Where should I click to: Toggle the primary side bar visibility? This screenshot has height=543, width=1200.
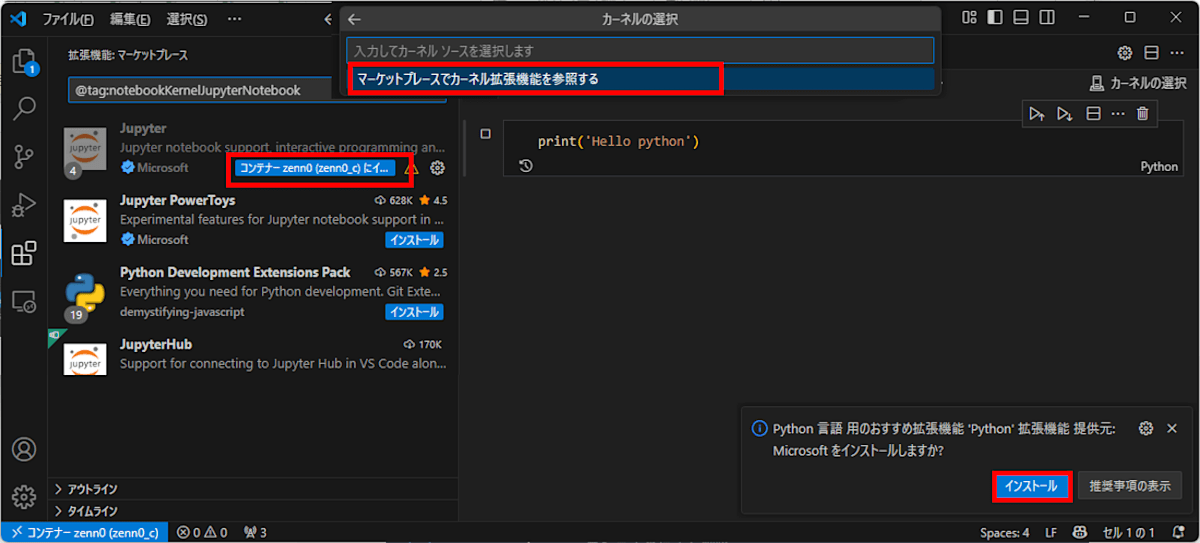[x=993, y=18]
